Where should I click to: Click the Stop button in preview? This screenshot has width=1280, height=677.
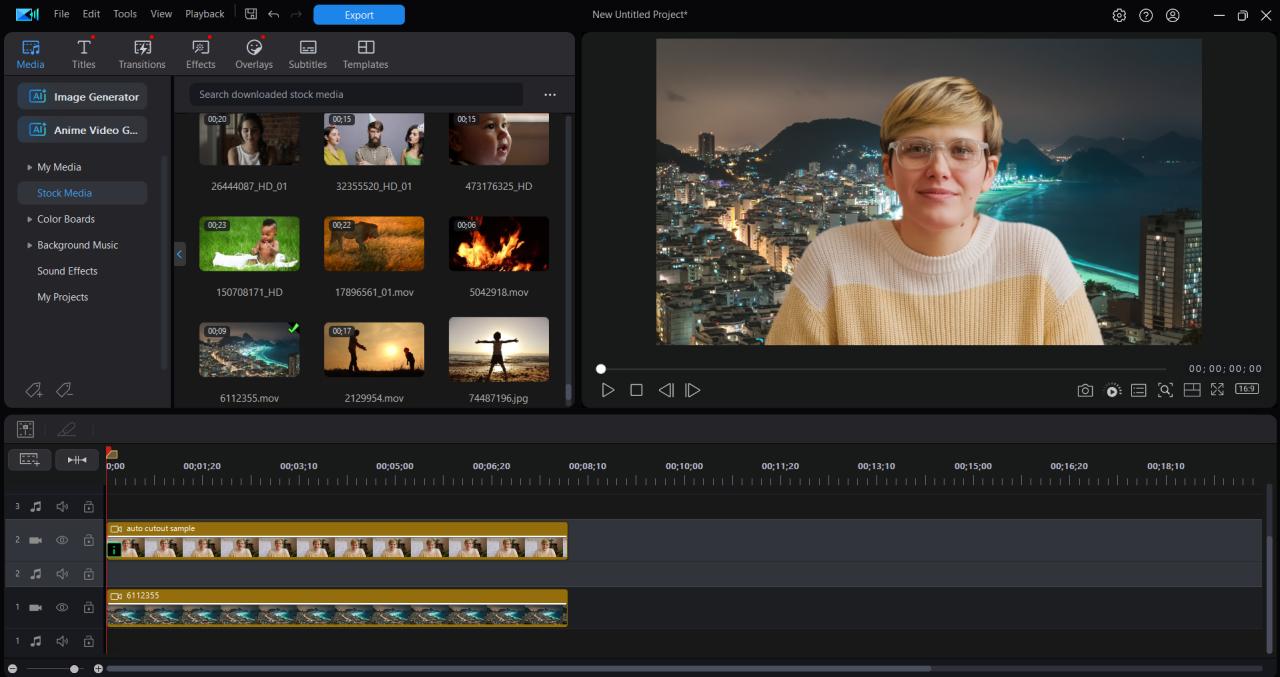pos(636,390)
